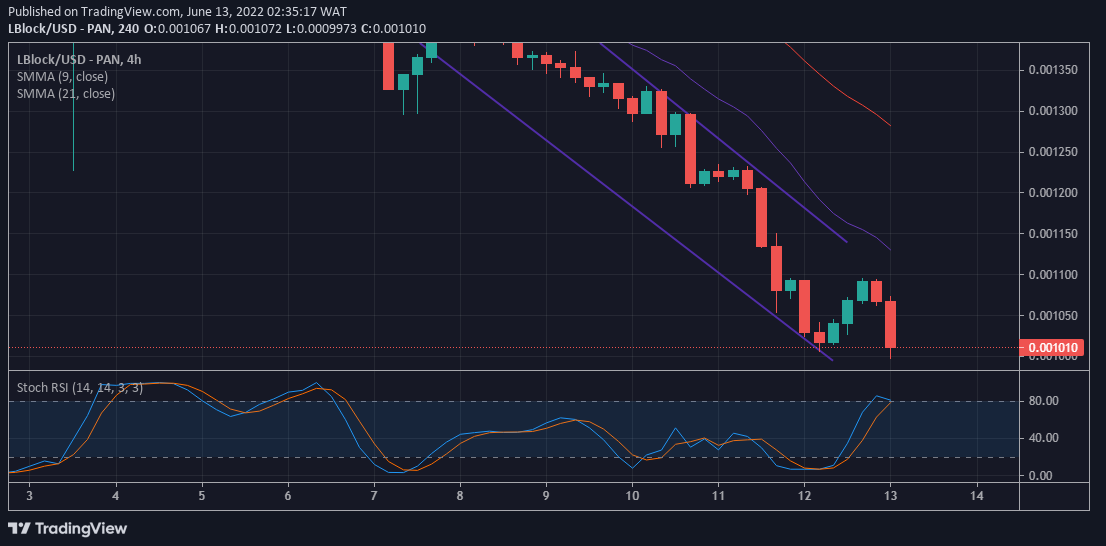Click date label 12 on time axis
Viewport: 1106px width, 546px height.
click(x=804, y=495)
